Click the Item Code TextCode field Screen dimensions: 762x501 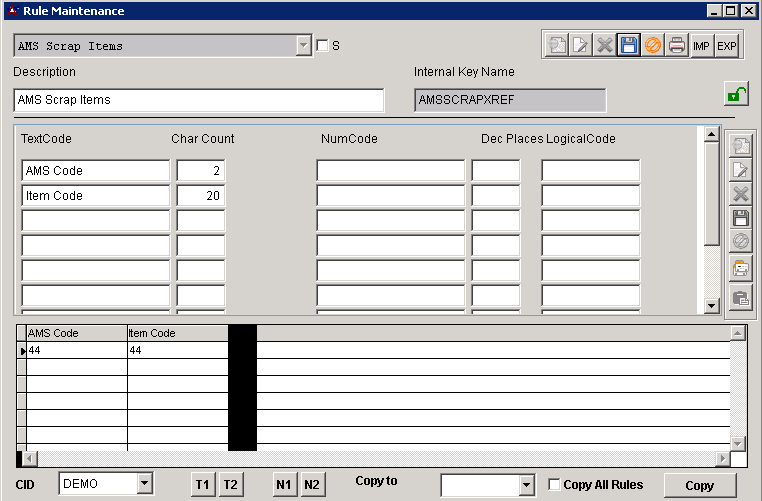coord(95,196)
